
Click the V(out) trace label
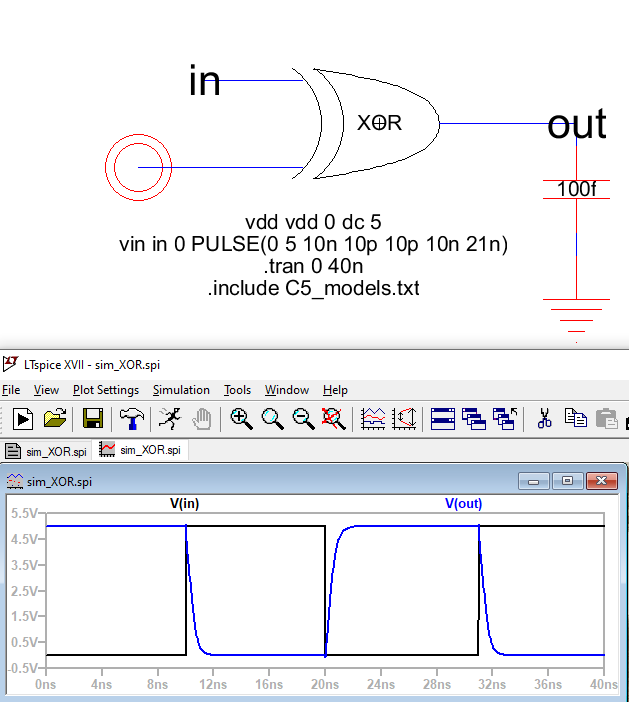[463, 504]
